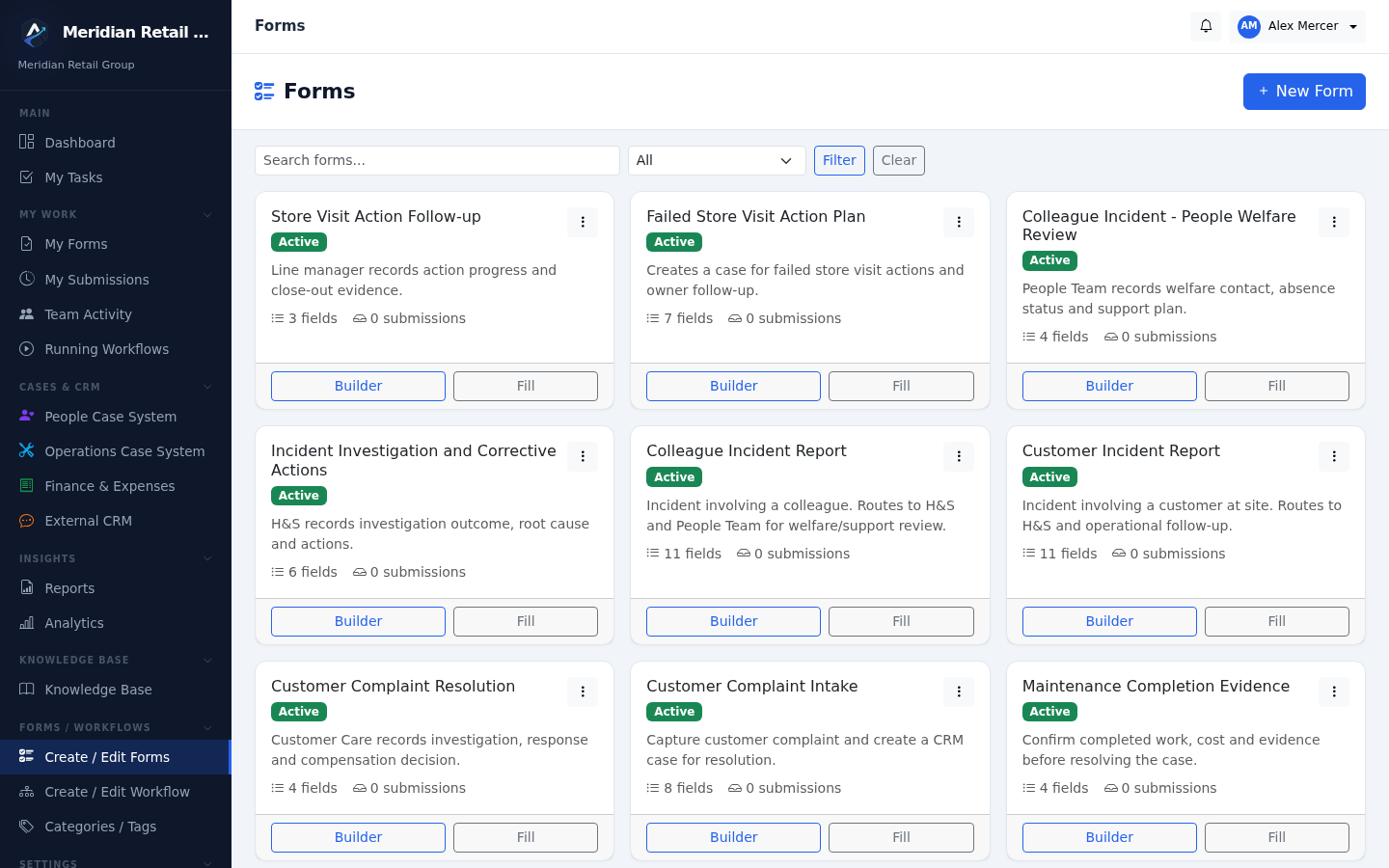Fill the Maintenance Completion Evidence form
This screenshot has width=1389, height=868.
pyautogui.click(x=1277, y=837)
